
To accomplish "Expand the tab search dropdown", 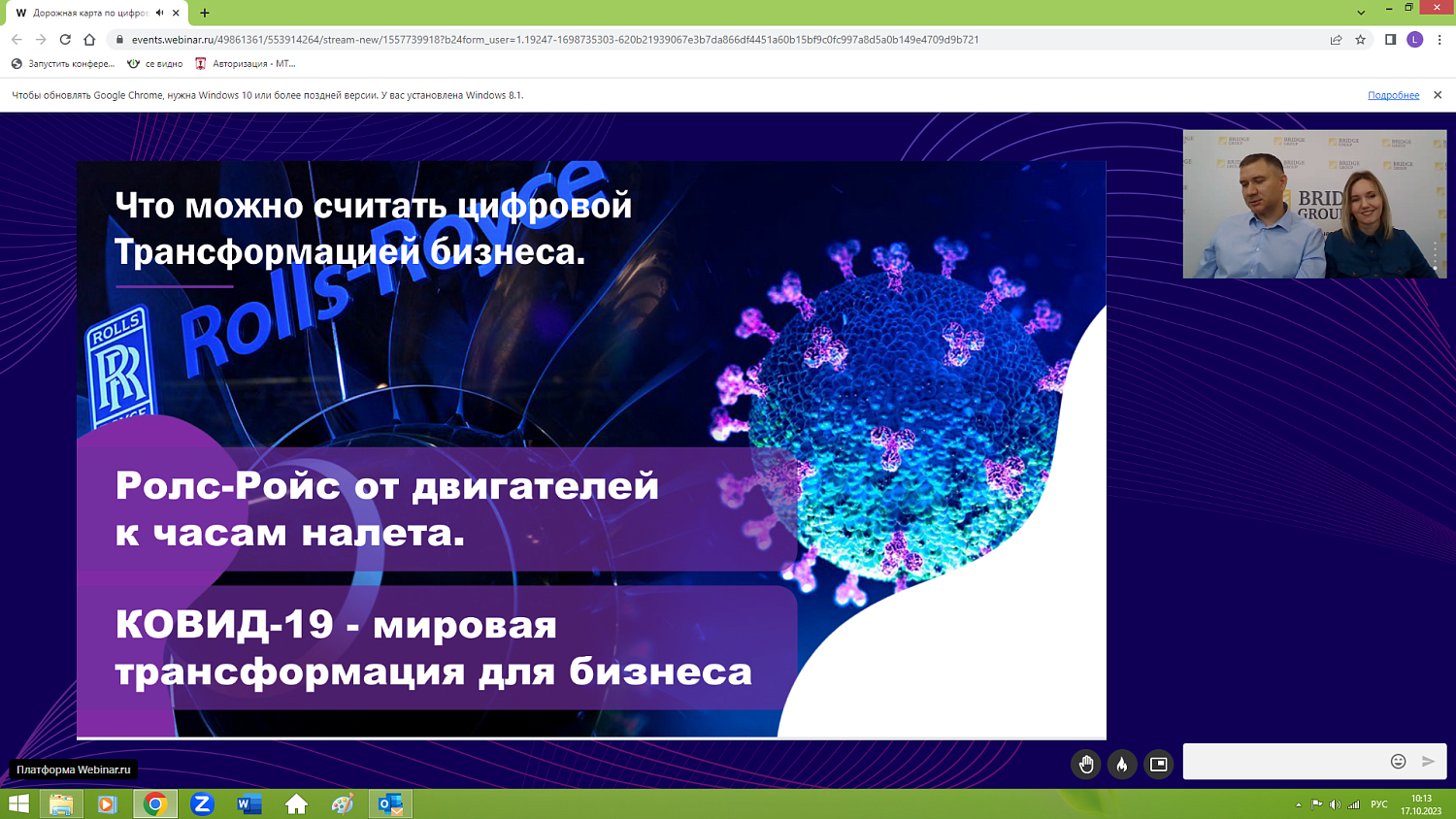I will [x=1361, y=13].
